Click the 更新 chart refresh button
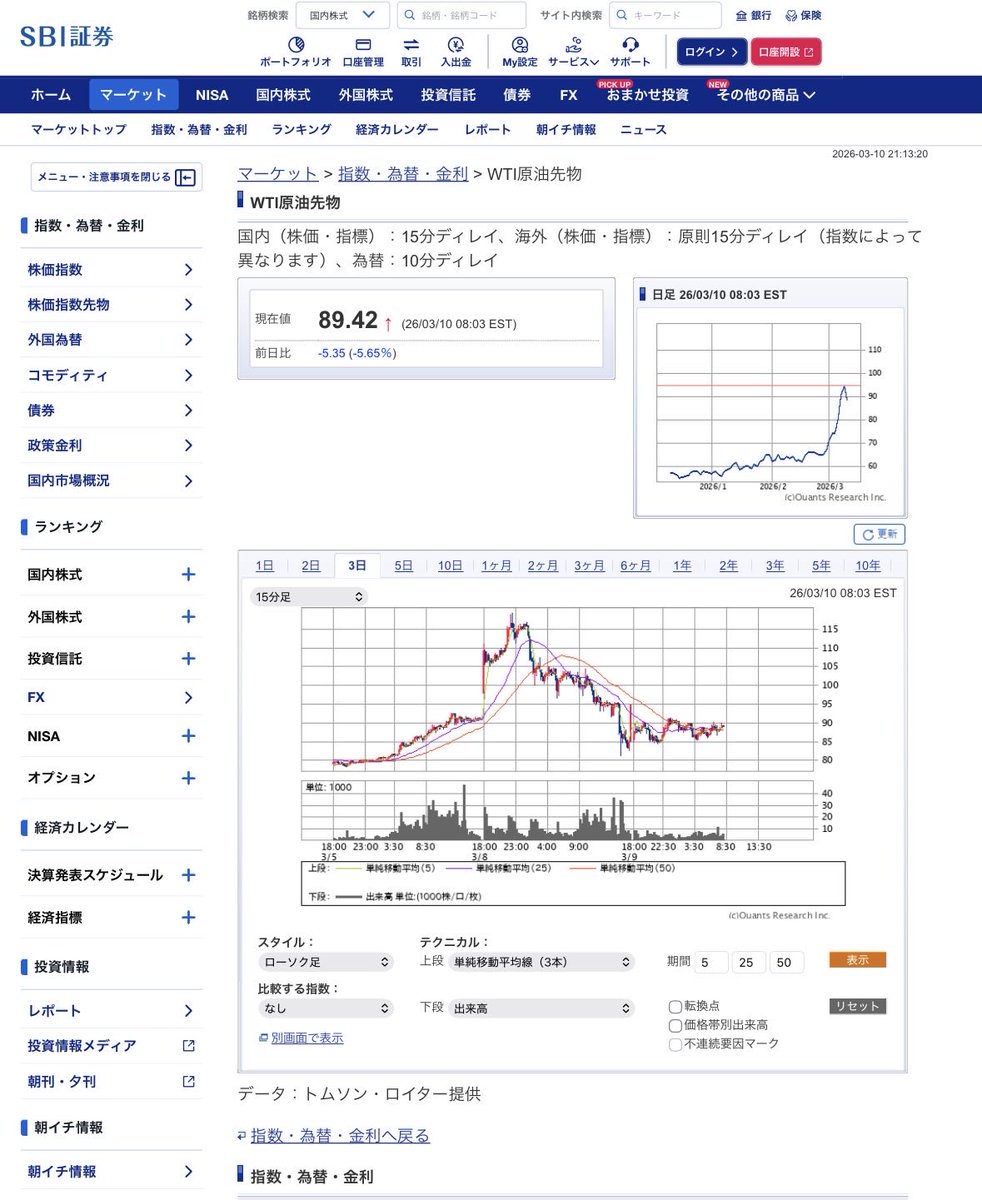This screenshot has height=1200, width=982. 878,534
